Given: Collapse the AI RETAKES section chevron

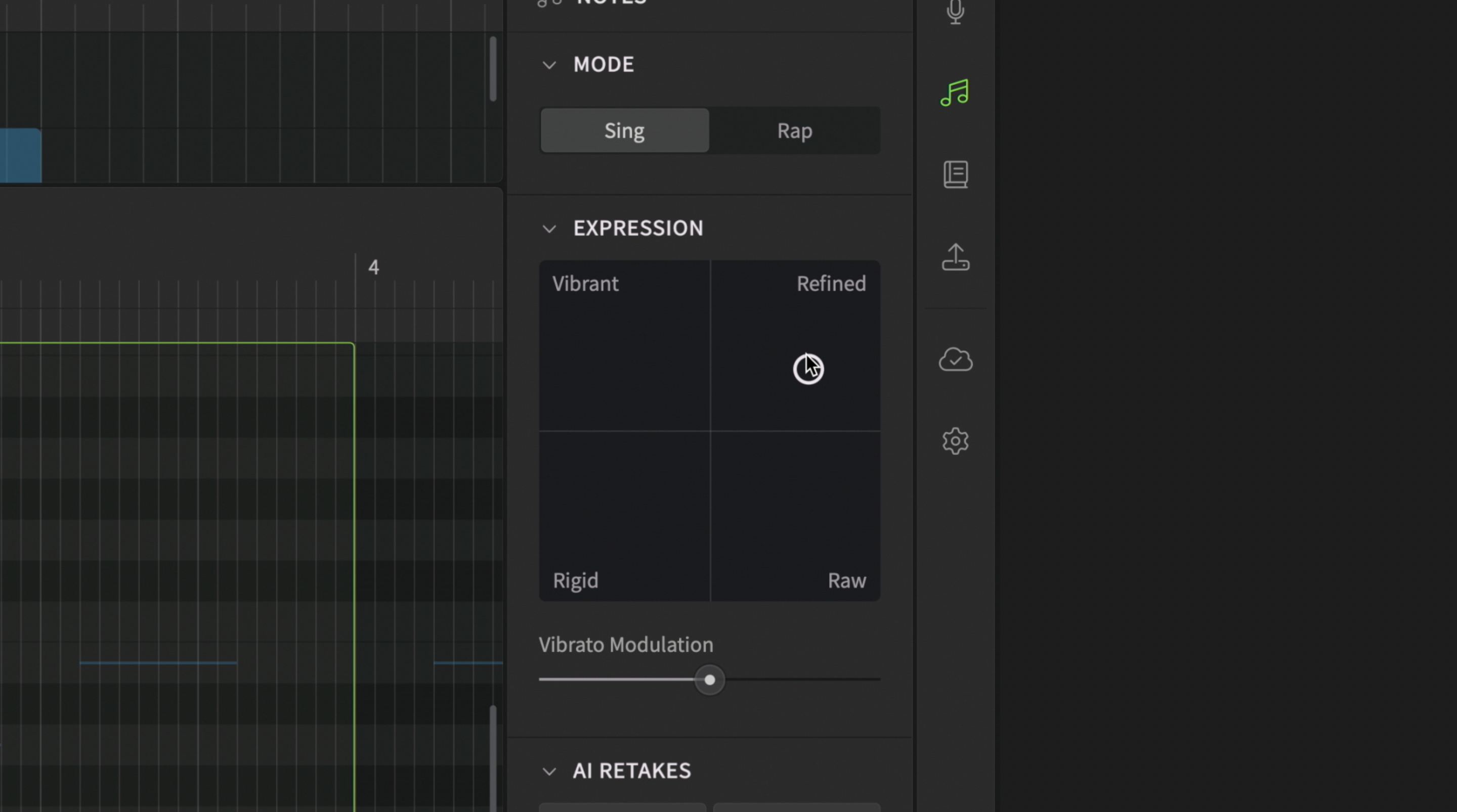Looking at the screenshot, I should coord(549,771).
